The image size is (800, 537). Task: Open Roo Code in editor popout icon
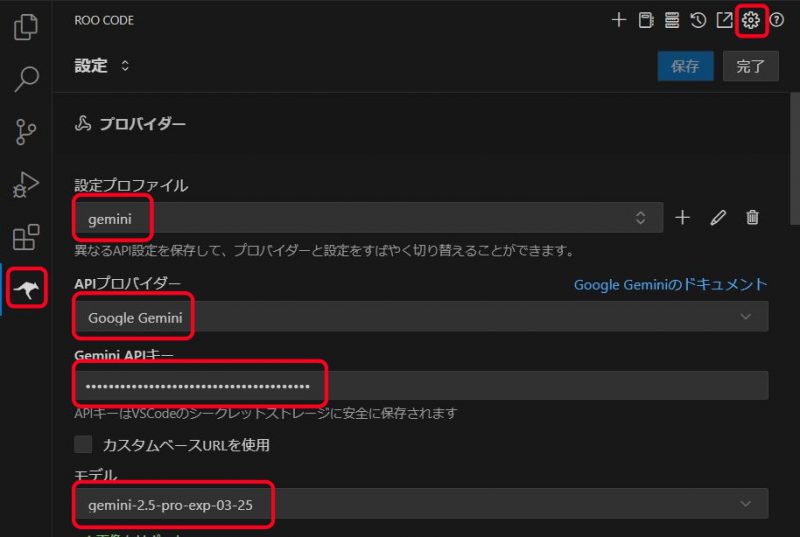coord(724,20)
